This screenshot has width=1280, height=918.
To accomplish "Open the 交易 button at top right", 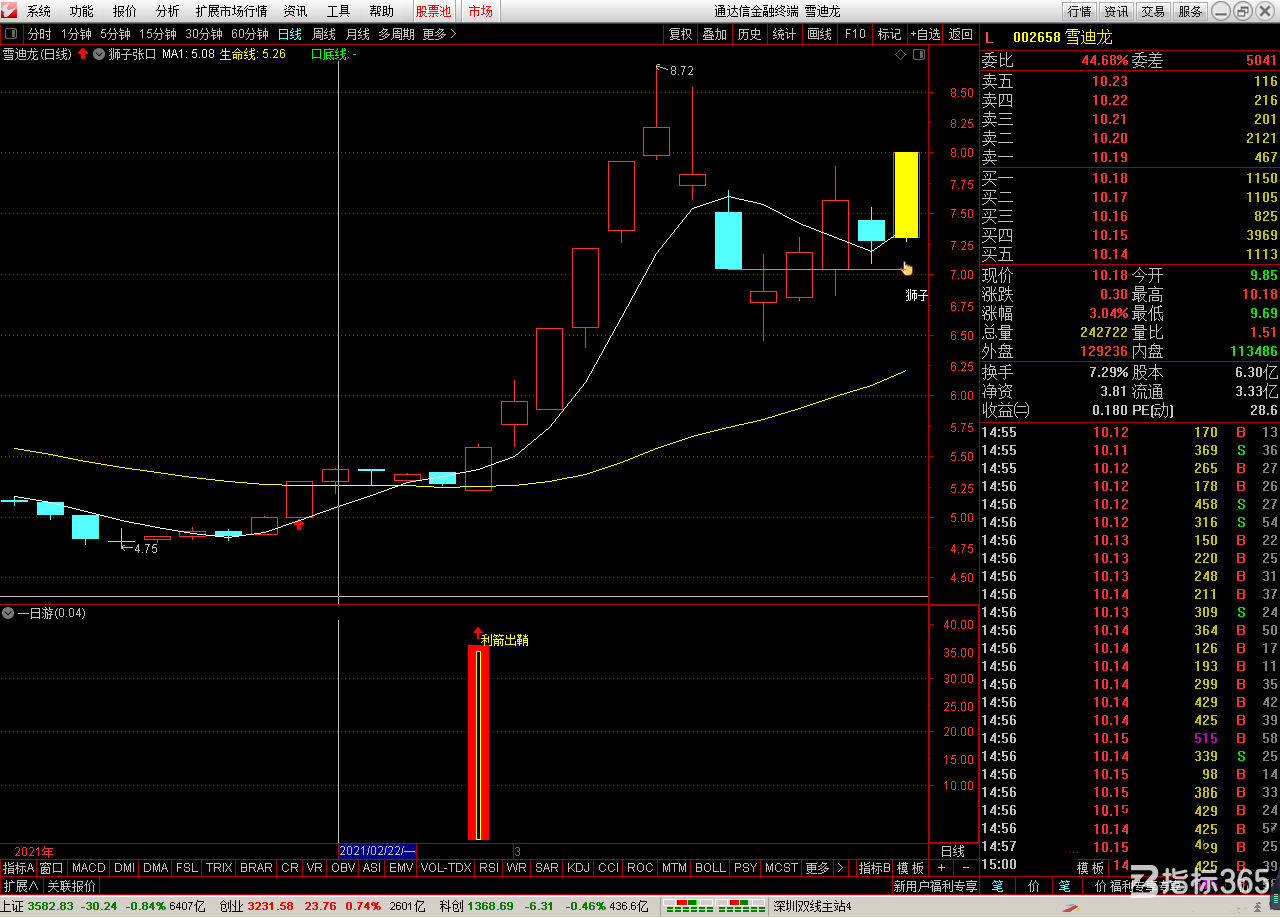I will (1153, 11).
